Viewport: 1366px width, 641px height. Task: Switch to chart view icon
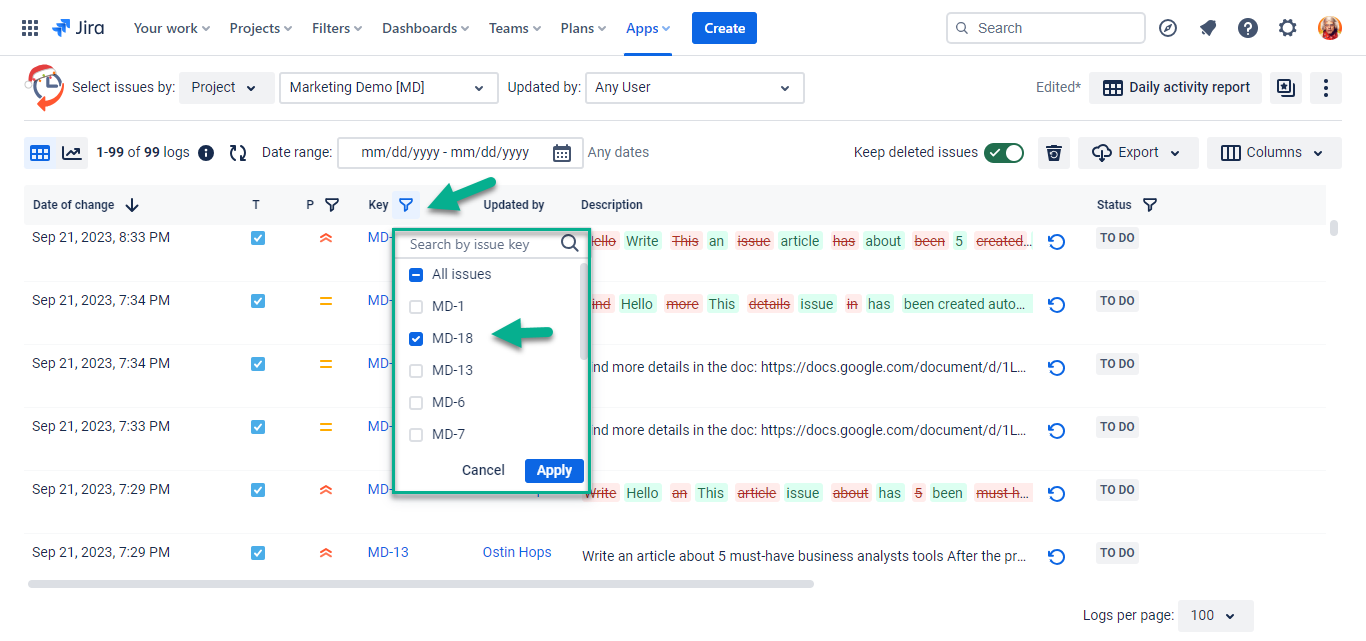(x=71, y=153)
